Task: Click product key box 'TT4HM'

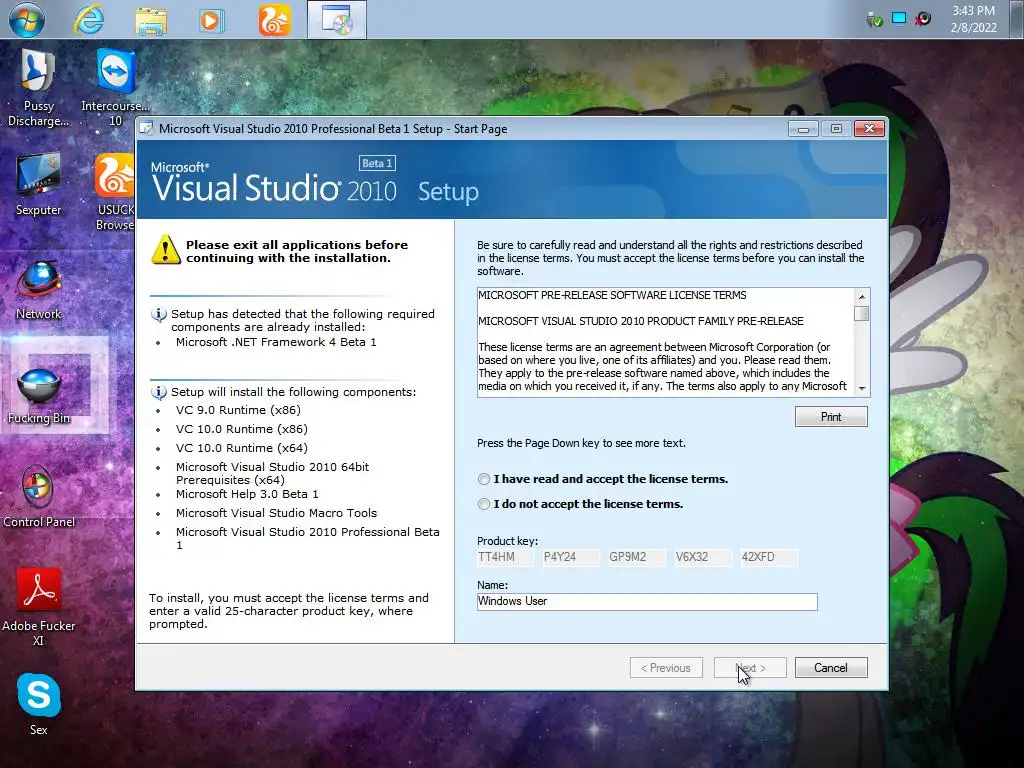Action: (505, 557)
